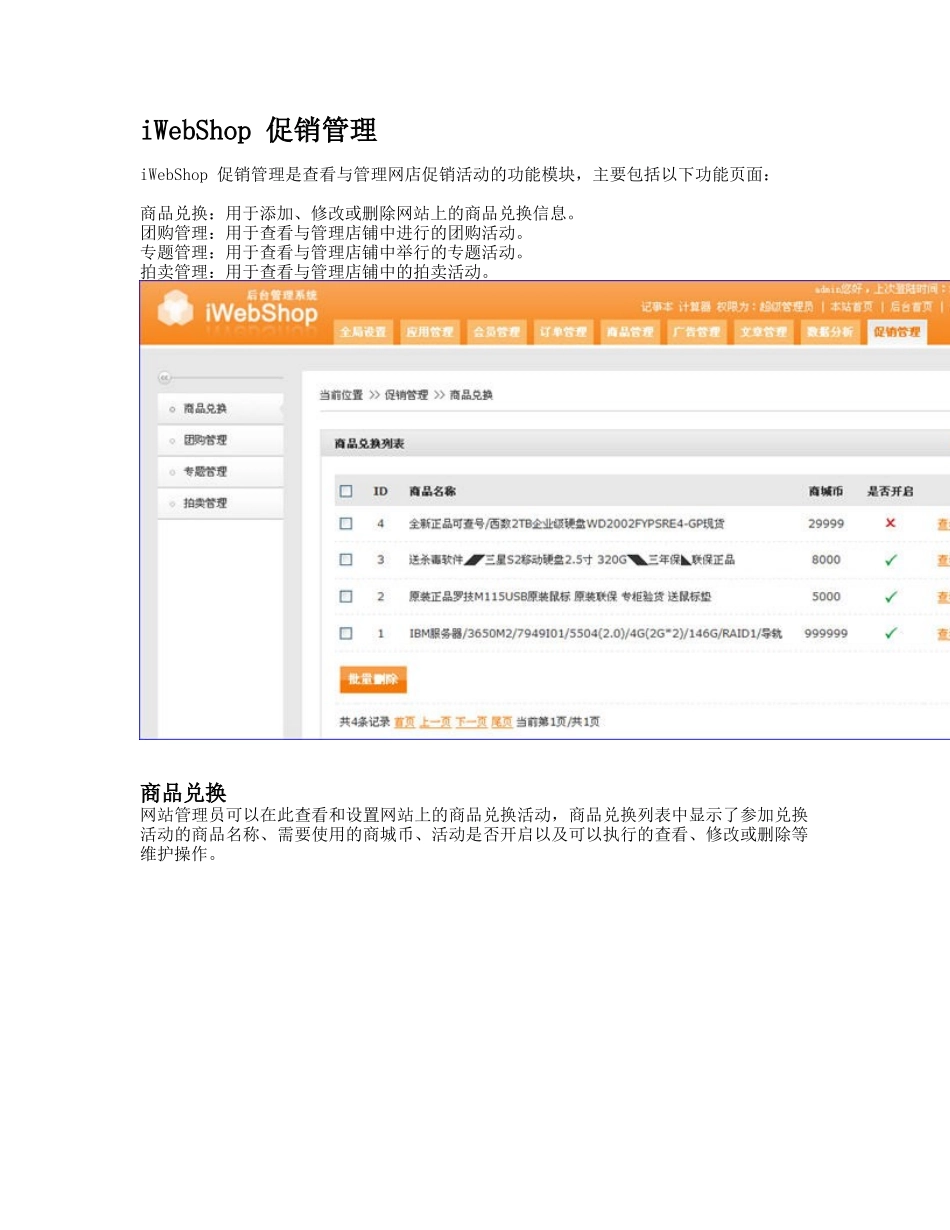Open the 应用管理 tab
Image resolution: width=950 pixels, height=1230 pixels.
pos(429,332)
